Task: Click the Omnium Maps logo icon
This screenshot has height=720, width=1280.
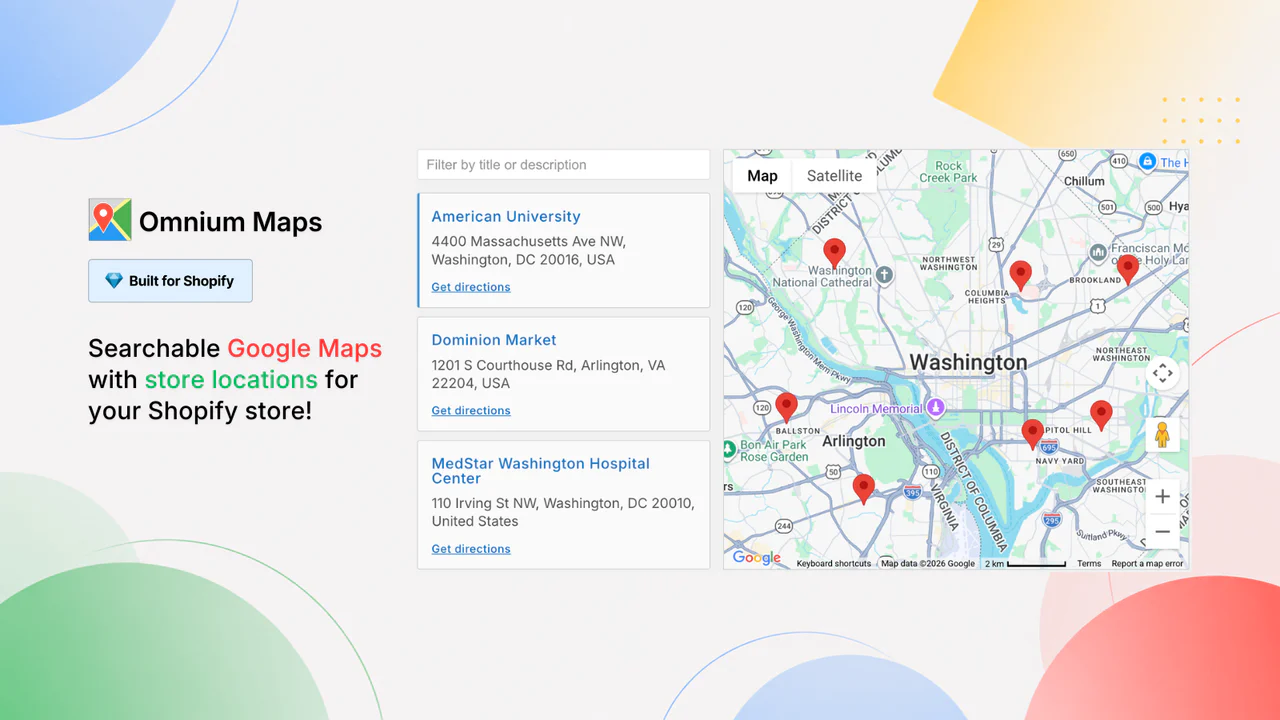Action: [x=110, y=220]
